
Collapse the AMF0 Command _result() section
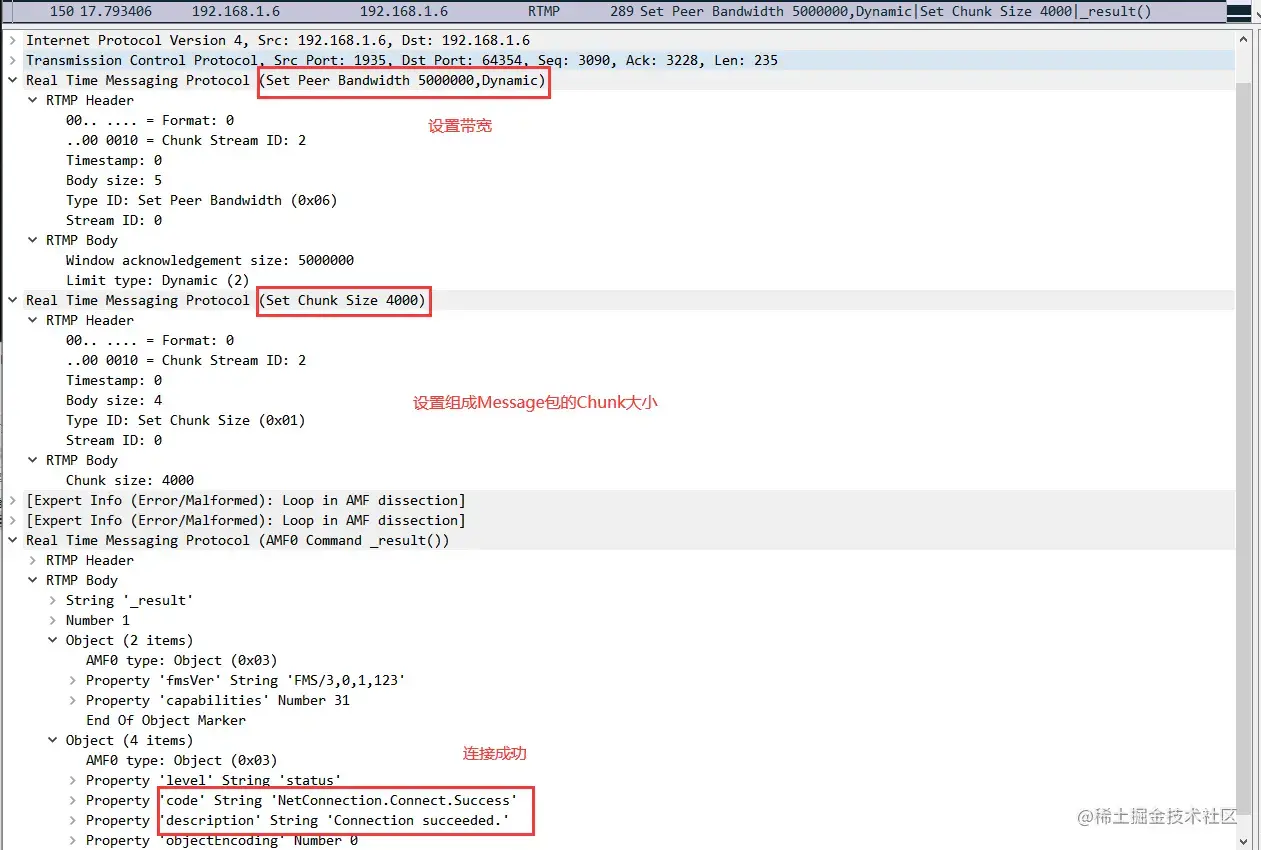tap(12, 540)
